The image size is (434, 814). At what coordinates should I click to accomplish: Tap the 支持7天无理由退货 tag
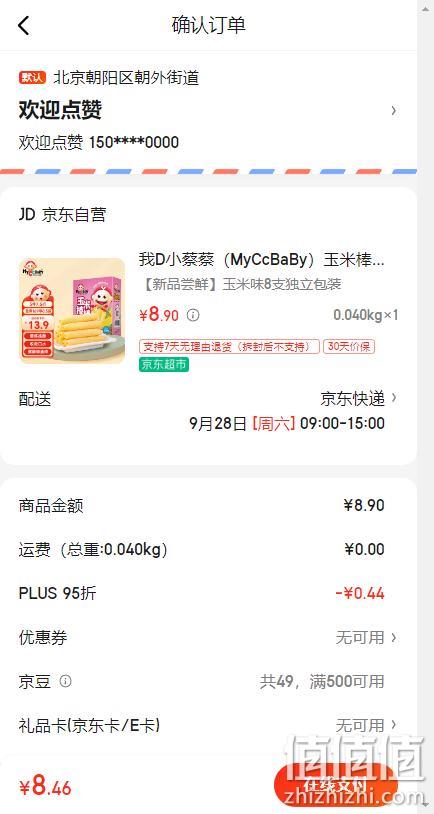coord(229,346)
